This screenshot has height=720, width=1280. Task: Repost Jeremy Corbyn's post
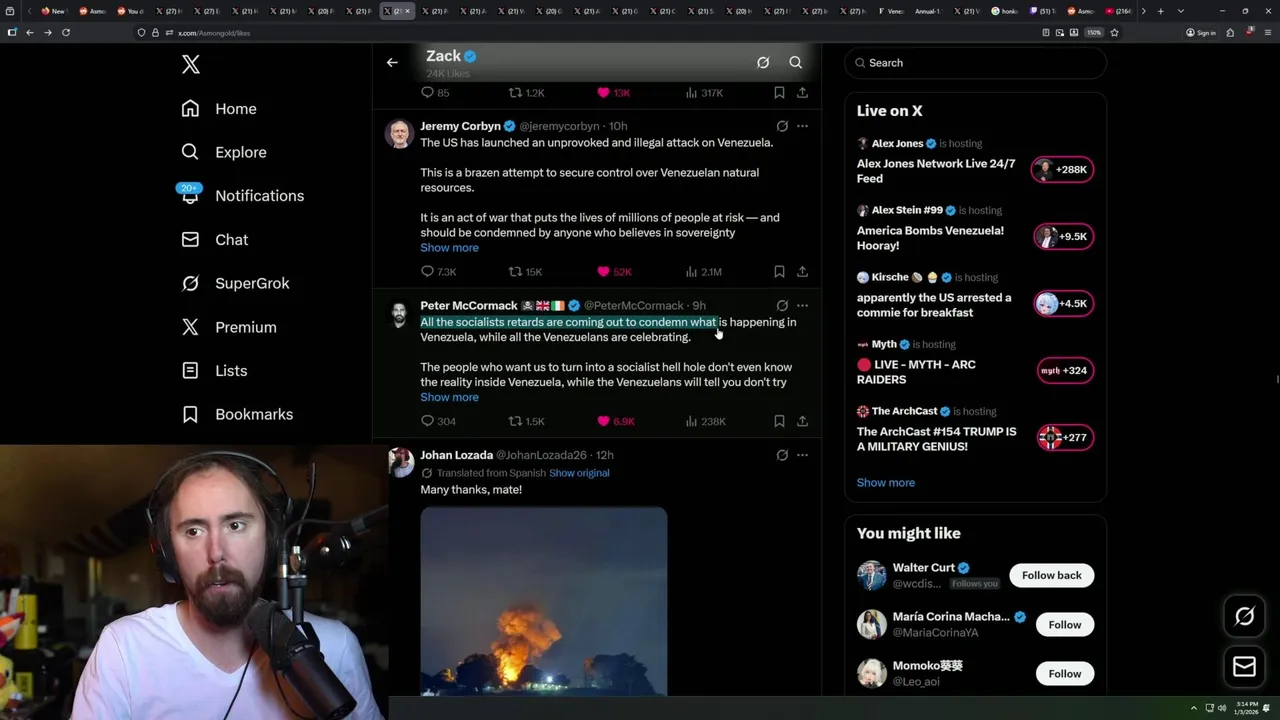pyautogui.click(x=525, y=272)
